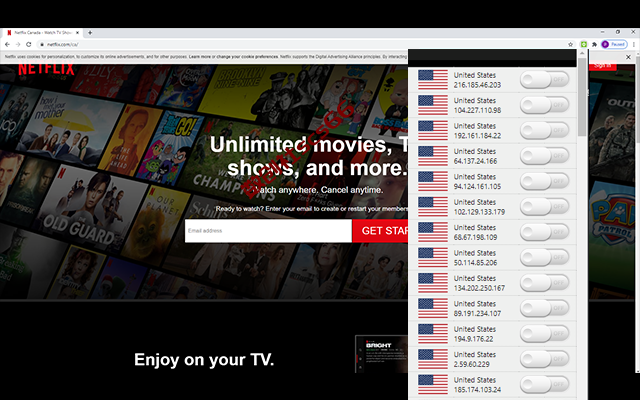Select the flag beside 94.124.161.105

pyautogui.click(x=433, y=181)
